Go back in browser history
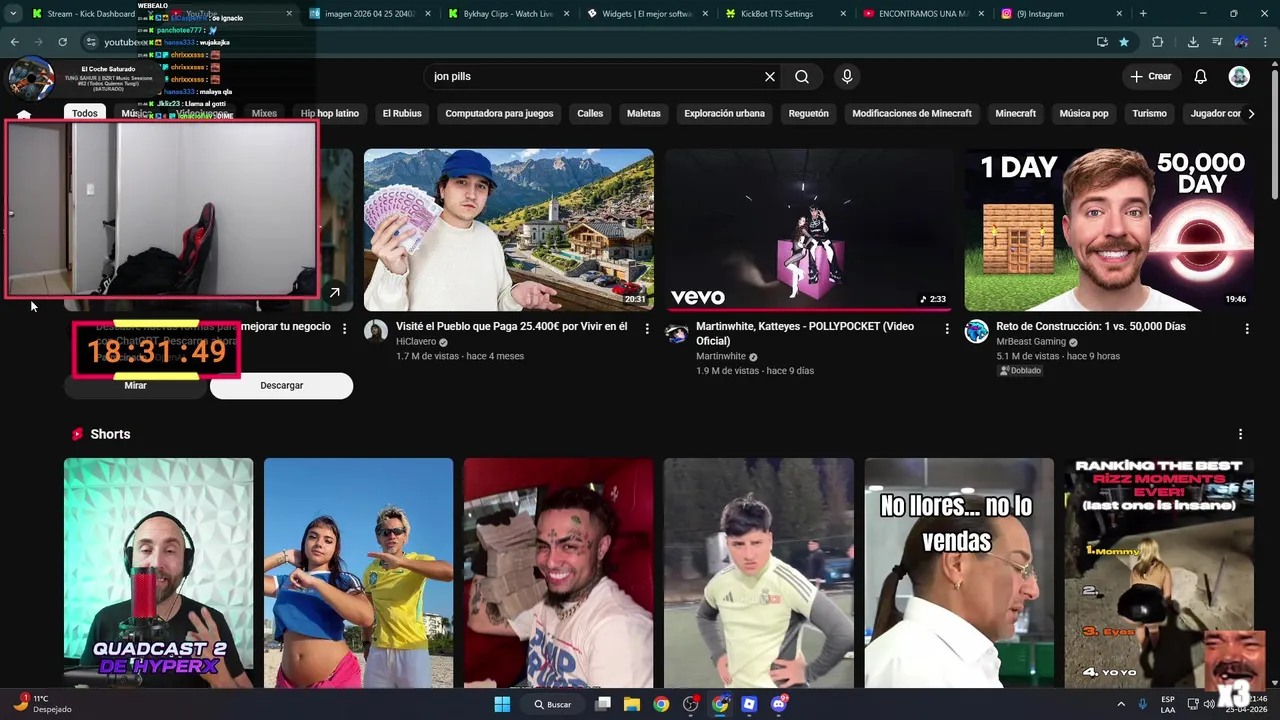Image resolution: width=1280 pixels, height=720 pixels. pyautogui.click(x=14, y=42)
